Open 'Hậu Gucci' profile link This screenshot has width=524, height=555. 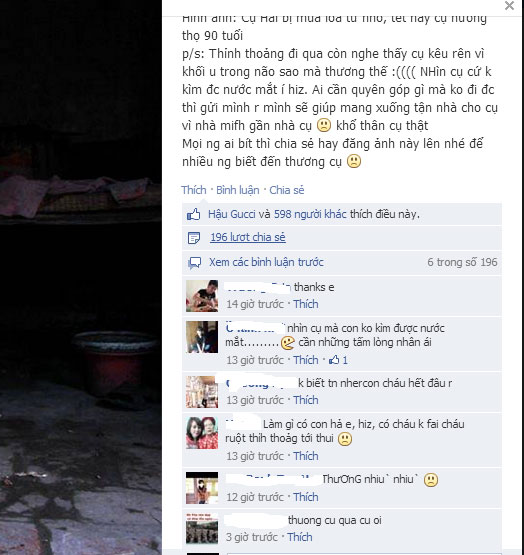232,214
